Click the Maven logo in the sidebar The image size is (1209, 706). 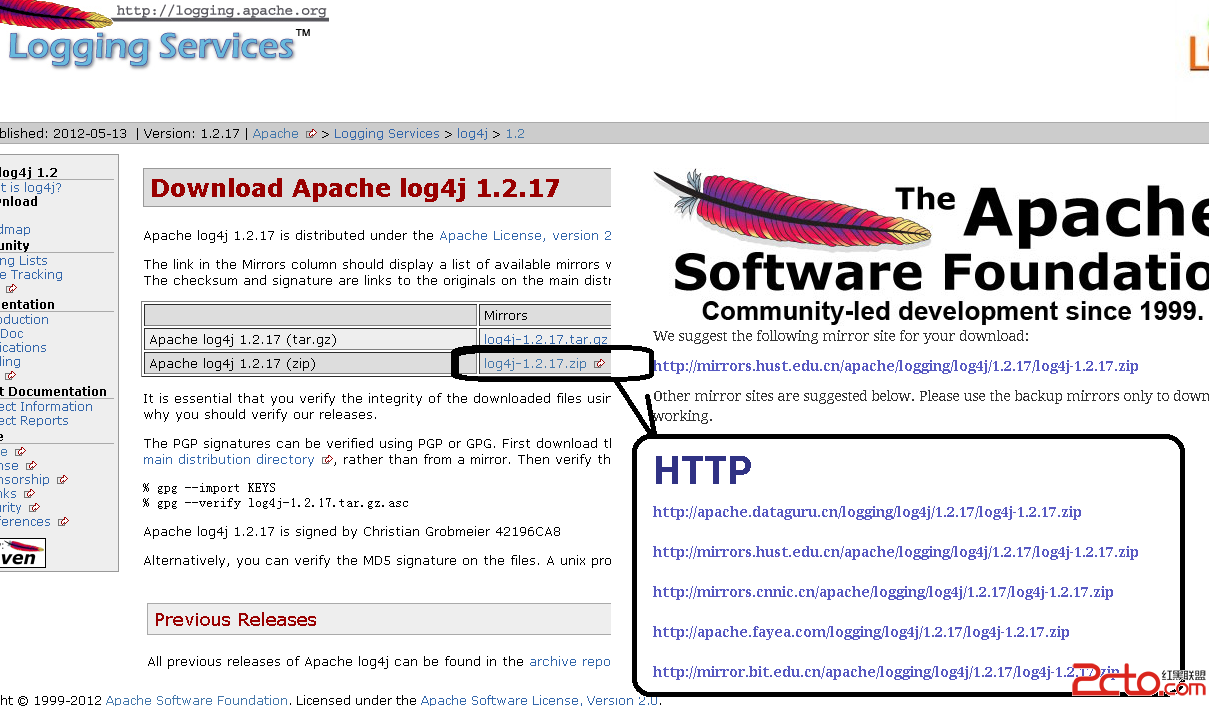point(22,553)
